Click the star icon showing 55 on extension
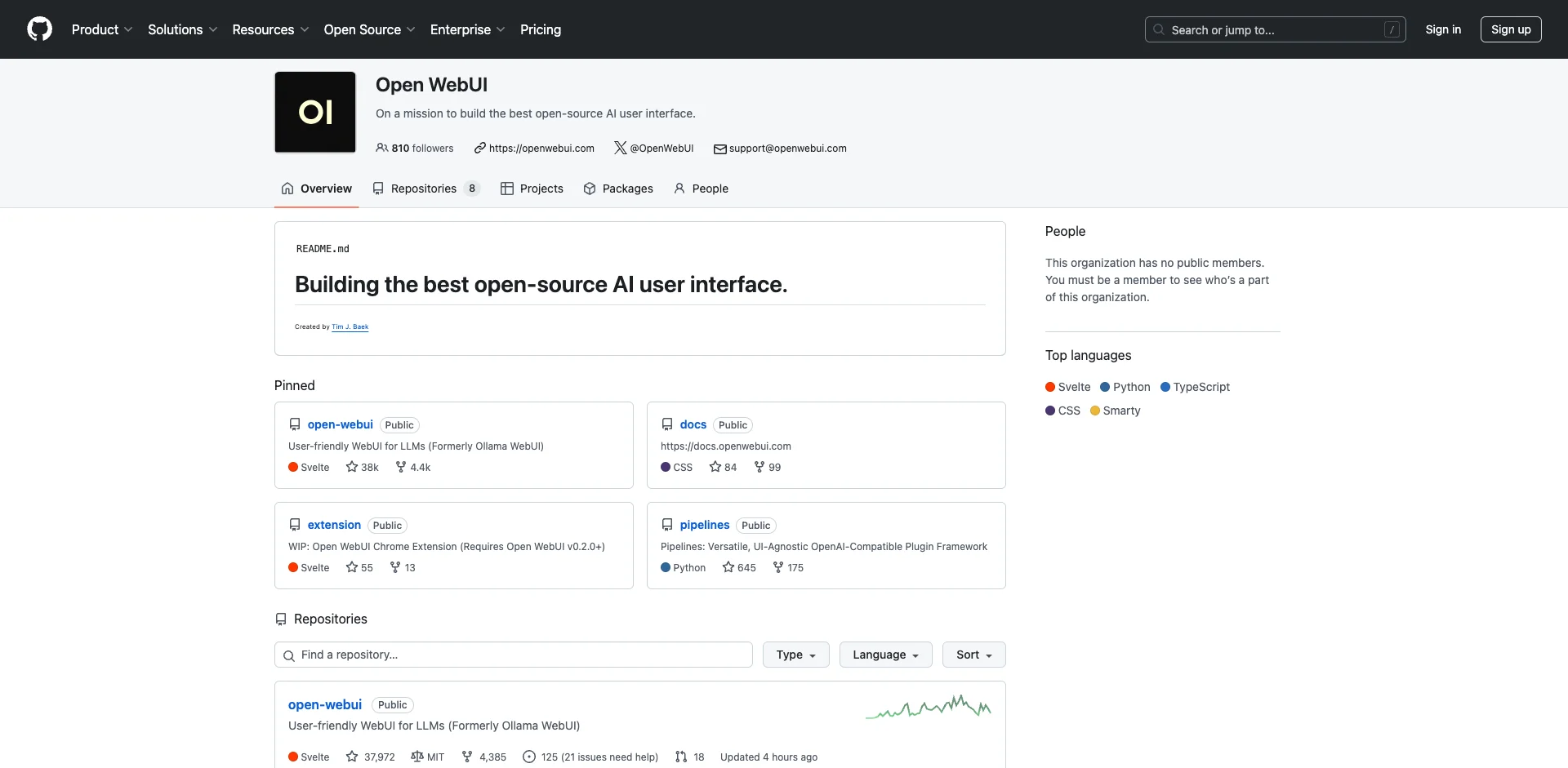The width and height of the screenshot is (1568, 768). click(x=352, y=567)
